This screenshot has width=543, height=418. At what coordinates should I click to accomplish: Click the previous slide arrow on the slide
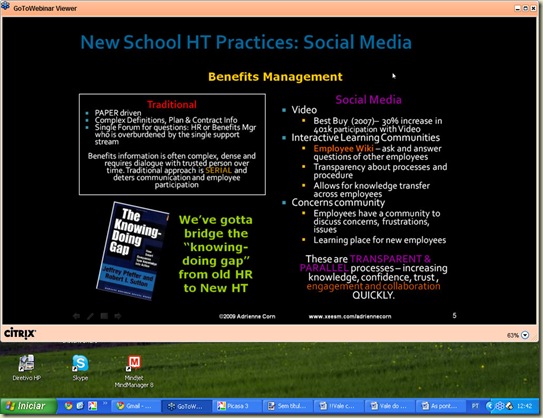point(77,316)
